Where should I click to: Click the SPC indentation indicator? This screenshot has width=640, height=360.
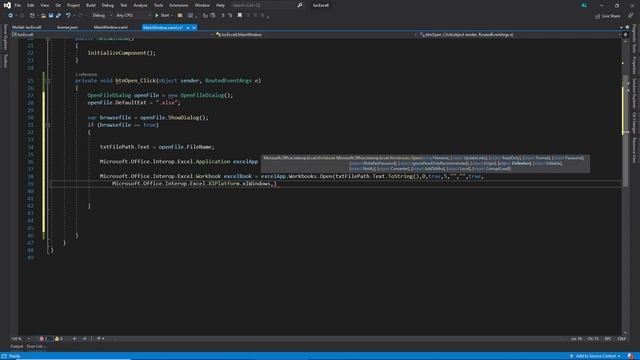pos(608,339)
